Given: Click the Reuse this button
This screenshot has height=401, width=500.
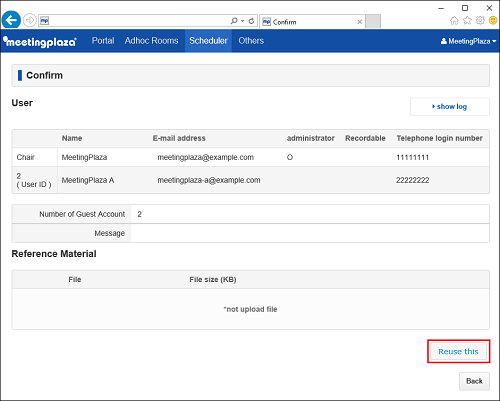Looking at the screenshot, I should (x=458, y=351).
